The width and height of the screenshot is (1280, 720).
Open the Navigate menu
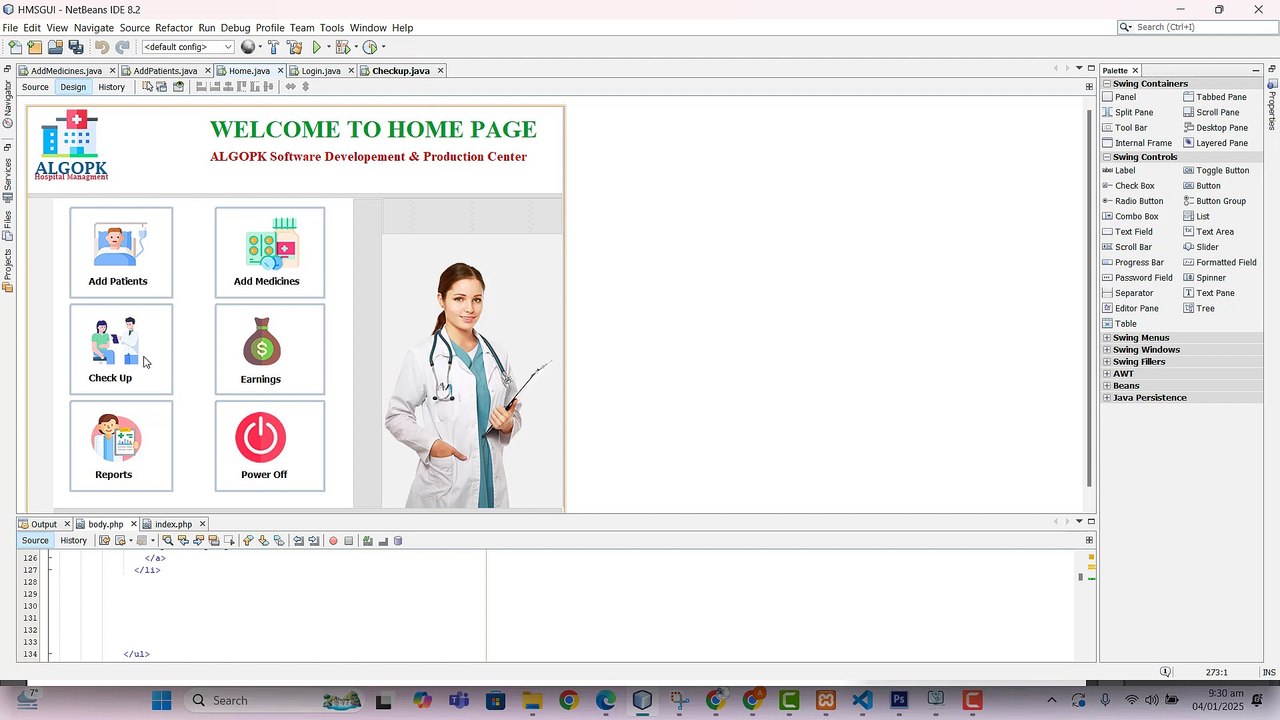[94, 27]
